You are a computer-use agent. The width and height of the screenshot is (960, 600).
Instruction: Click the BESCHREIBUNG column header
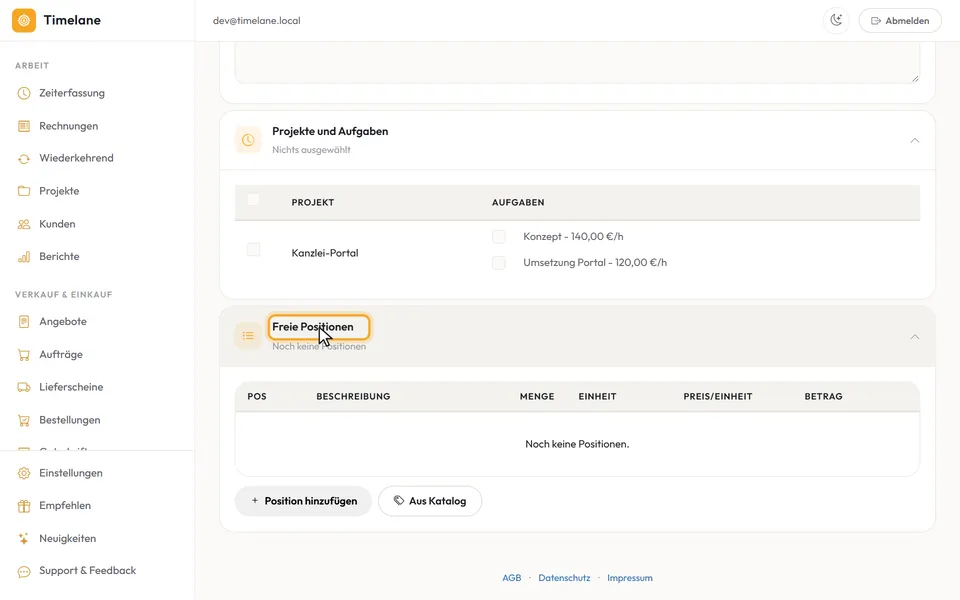[353, 397]
